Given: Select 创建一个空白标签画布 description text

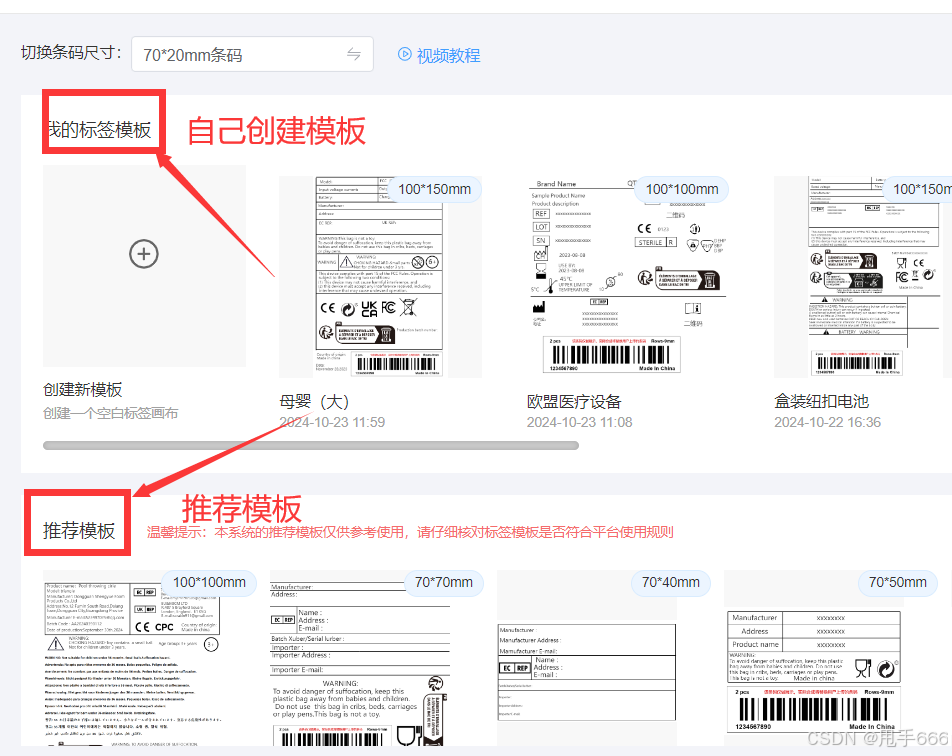Looking at the screenshot, I should tap(110, 414).
